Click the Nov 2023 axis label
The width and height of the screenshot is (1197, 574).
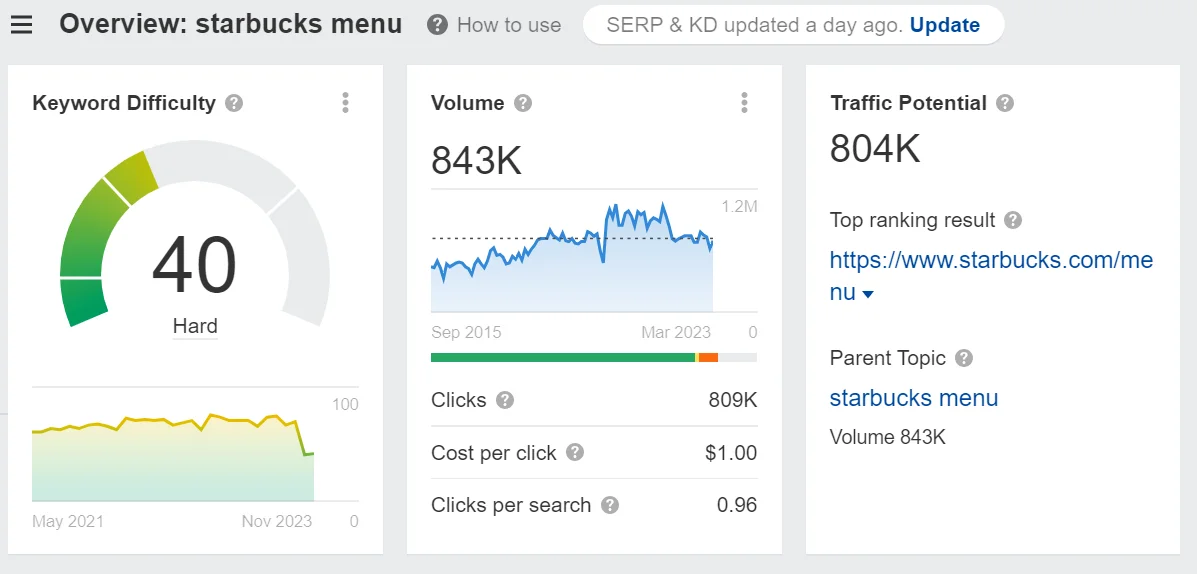pyautogui.click(x=277, y=522)
